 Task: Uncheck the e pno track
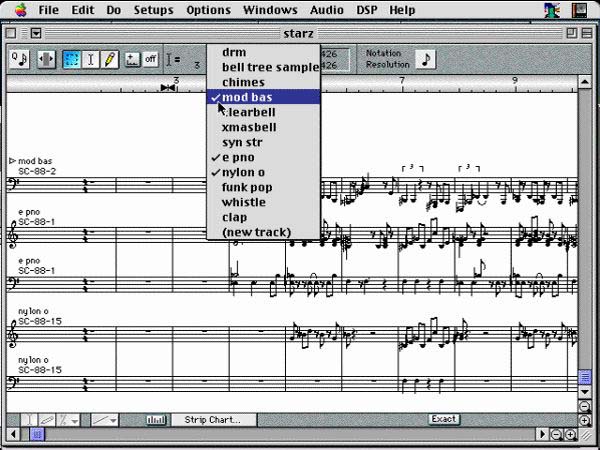coord(237,158)
